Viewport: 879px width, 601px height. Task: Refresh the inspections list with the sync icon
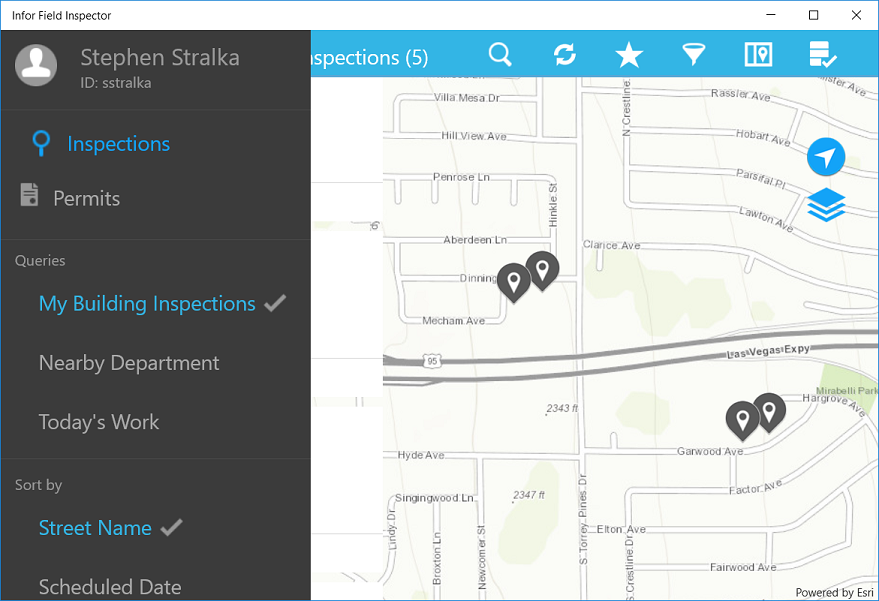click(564, 55)
